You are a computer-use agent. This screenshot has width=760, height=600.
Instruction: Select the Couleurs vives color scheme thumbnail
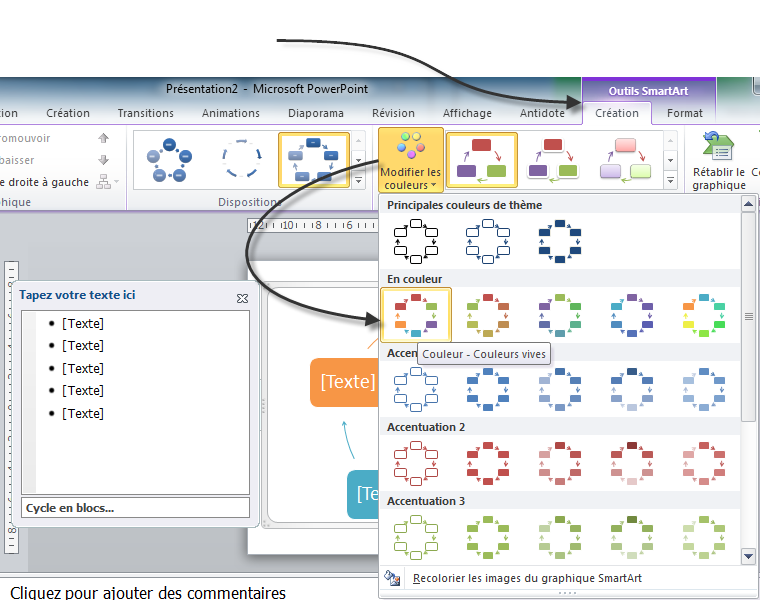(x=416, y=314)
